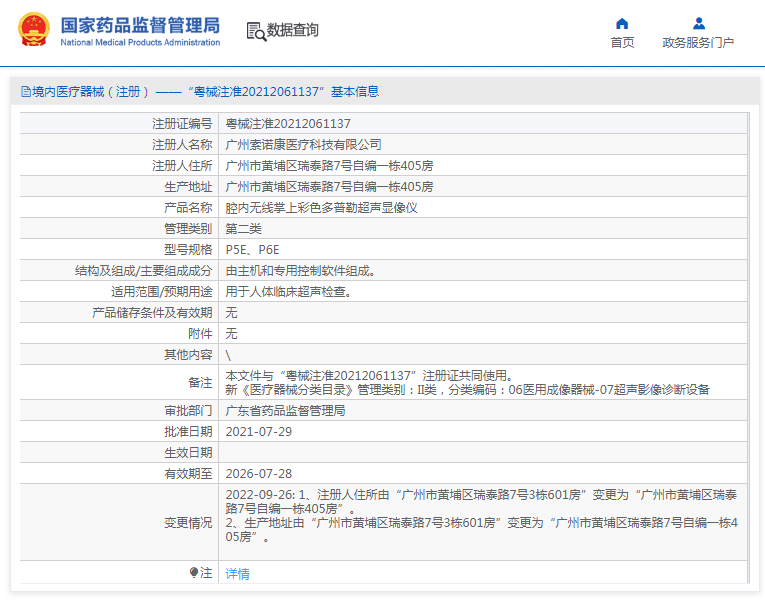Click the person icon above 政务服务门户
The width and height of the screenshot is (765, 606).
[x=698, y=23]
